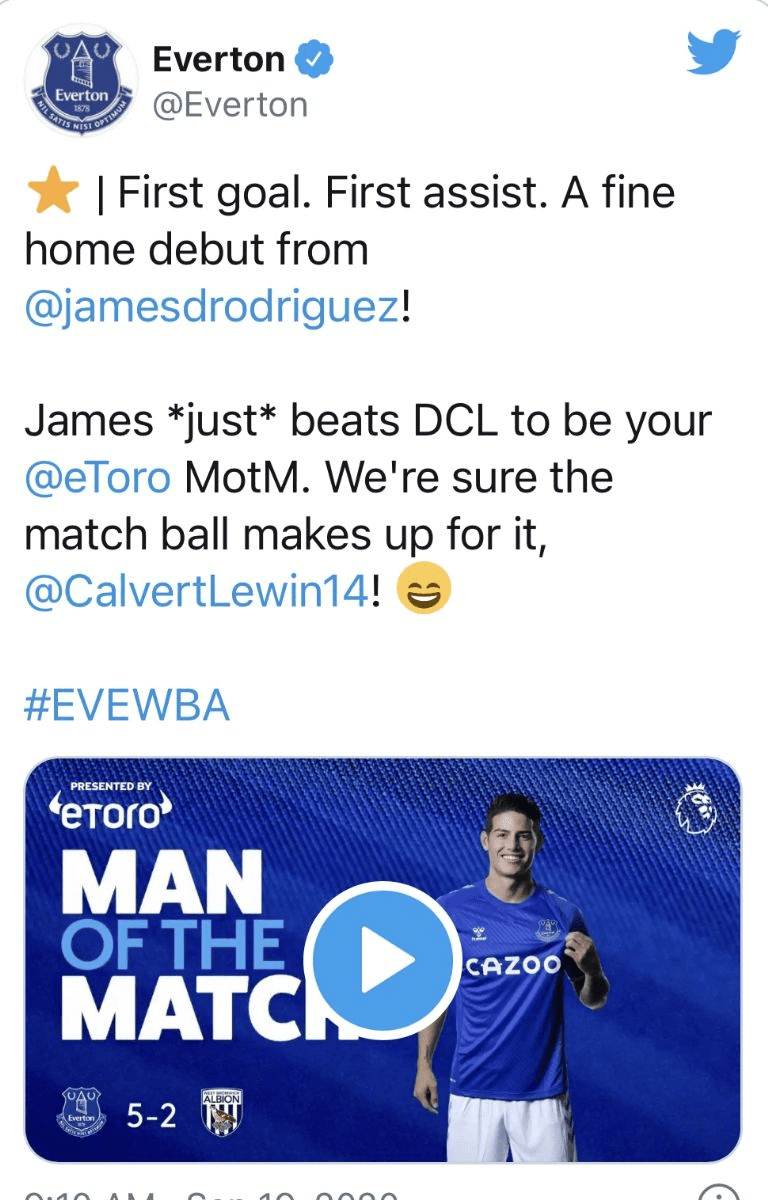Play the Man of the Match video
Screen dimensions: 768x1200
point(383,959)
